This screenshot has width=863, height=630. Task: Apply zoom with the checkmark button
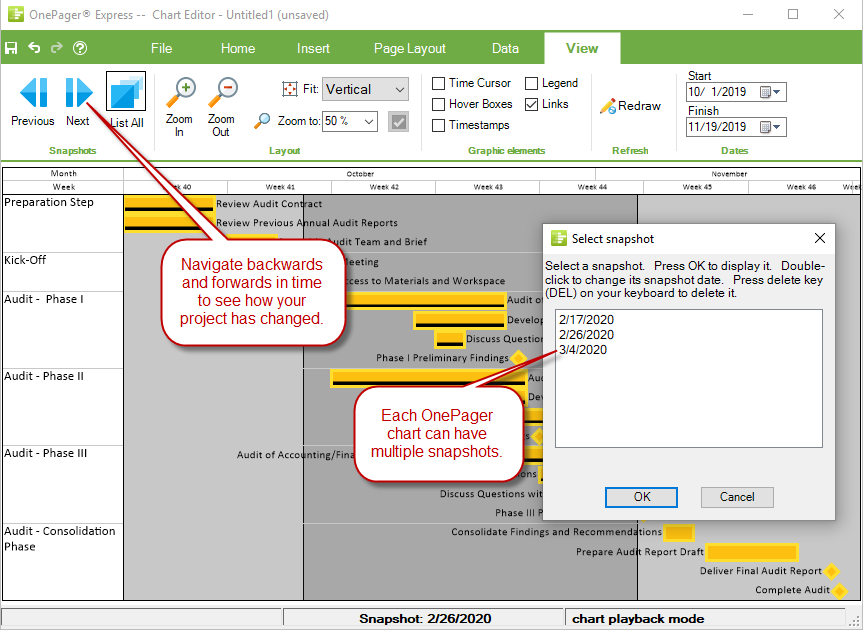tap(398, 122)
